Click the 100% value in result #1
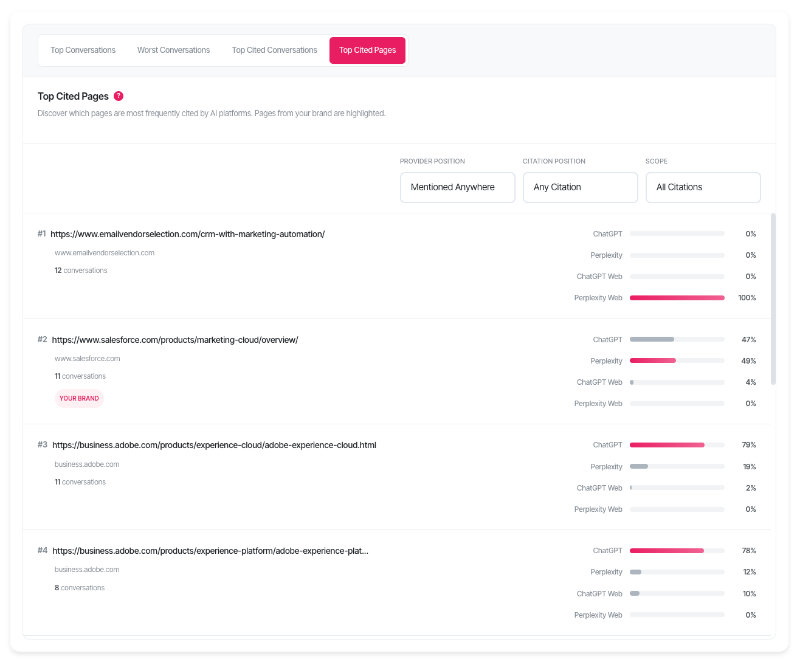800x662 pixels. point(747,298)
